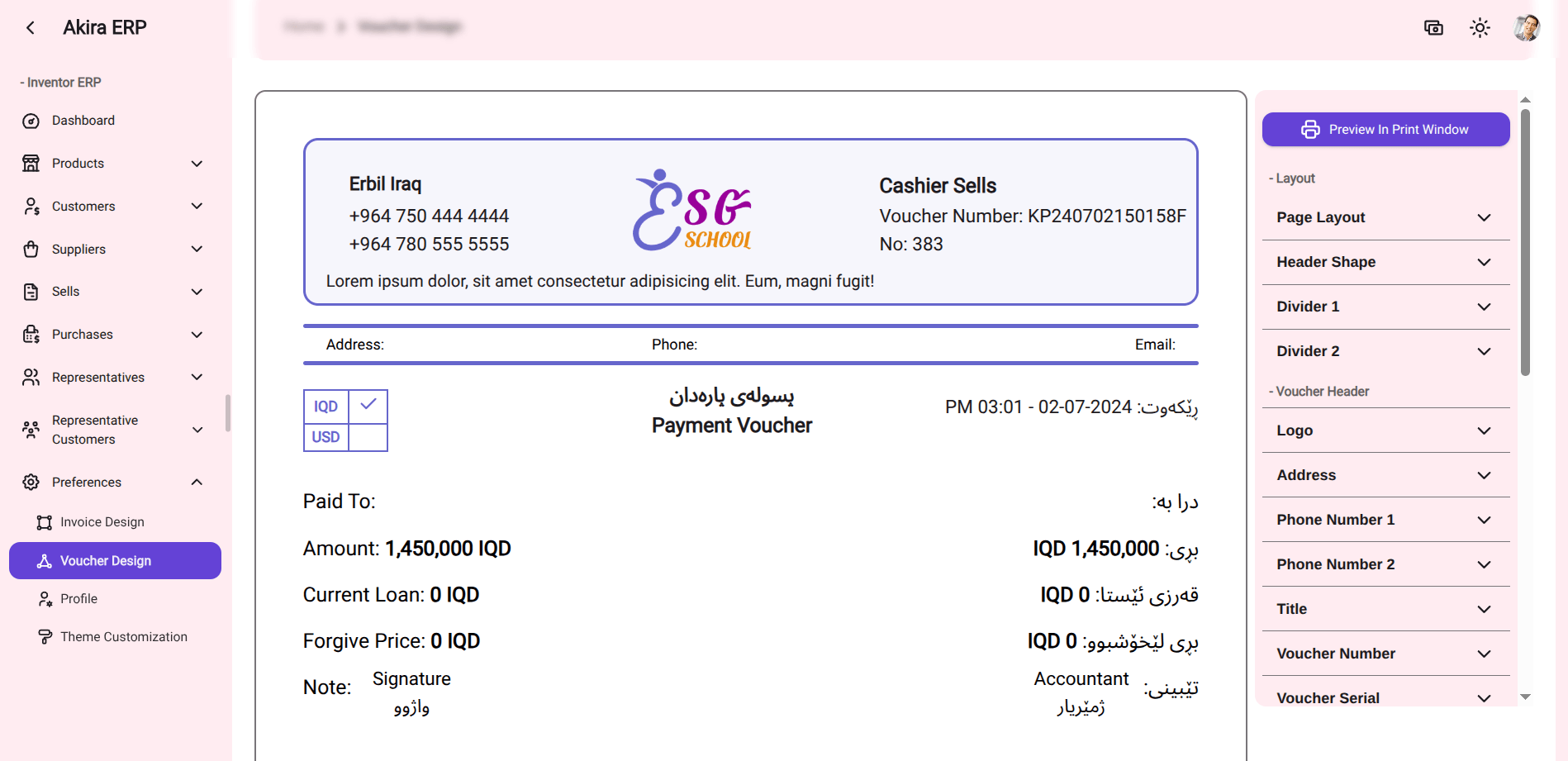
Task: Toggle light/dark theme sun icon
Action: pyautogui.click(x=1480, y=28)
